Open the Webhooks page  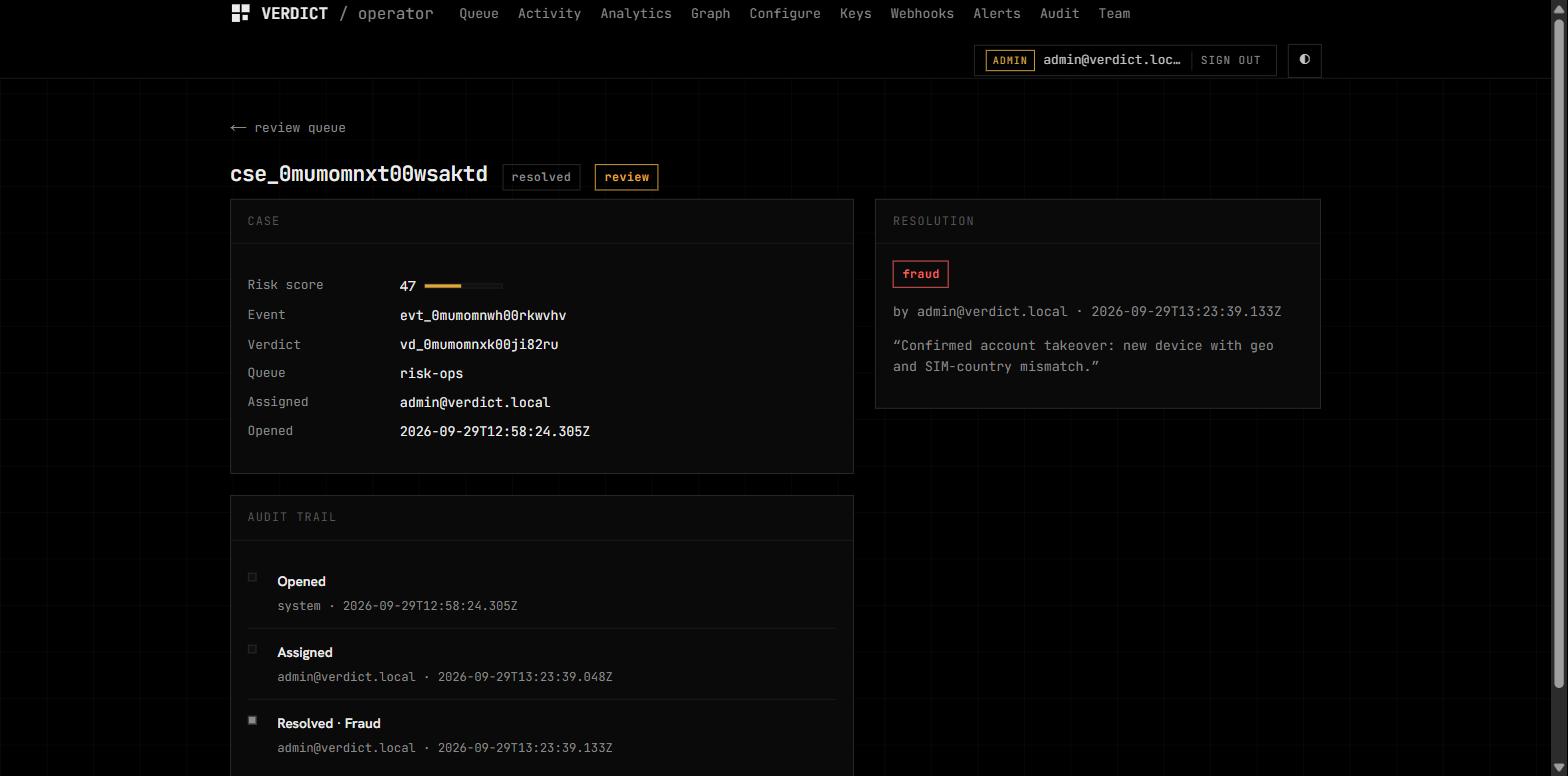point(922,14)
